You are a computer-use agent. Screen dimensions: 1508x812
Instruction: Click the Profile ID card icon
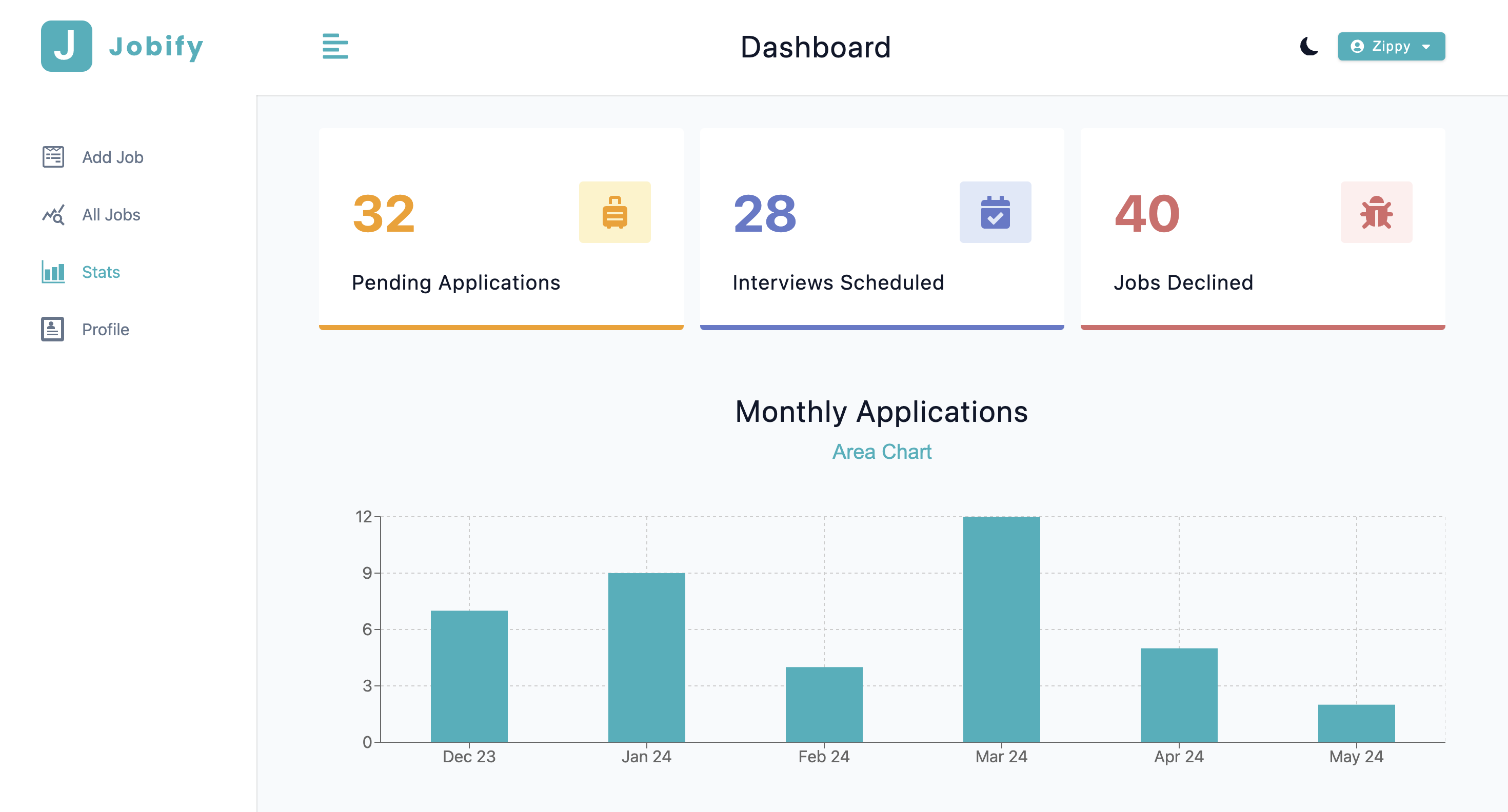click(53, 330)
